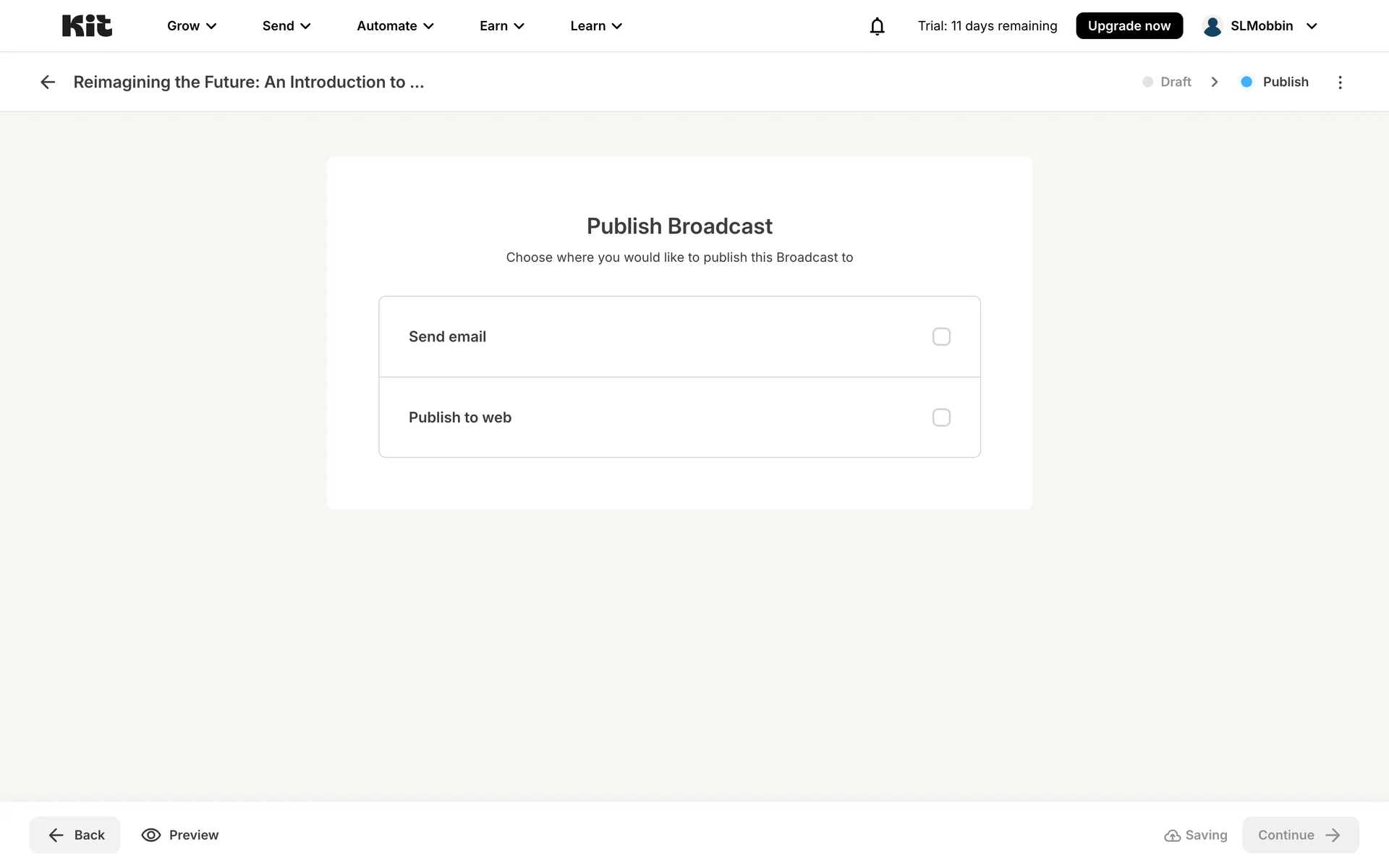Click the SLMobbin profile avatar

click(1212, 26)
